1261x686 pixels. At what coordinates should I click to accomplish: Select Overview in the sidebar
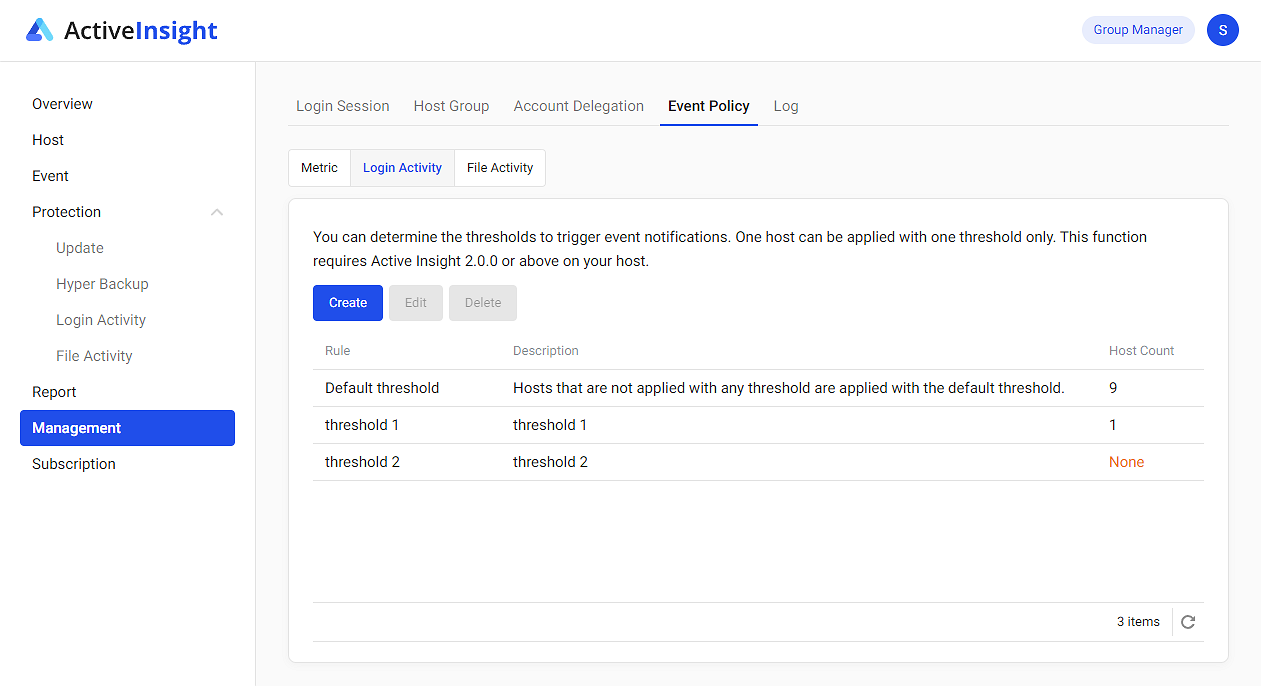point(62,104)
